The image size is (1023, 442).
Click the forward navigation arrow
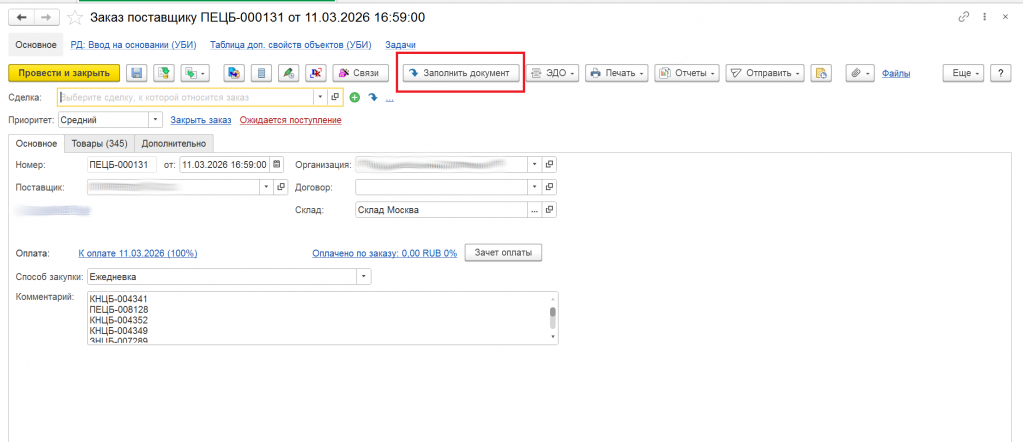46,18
